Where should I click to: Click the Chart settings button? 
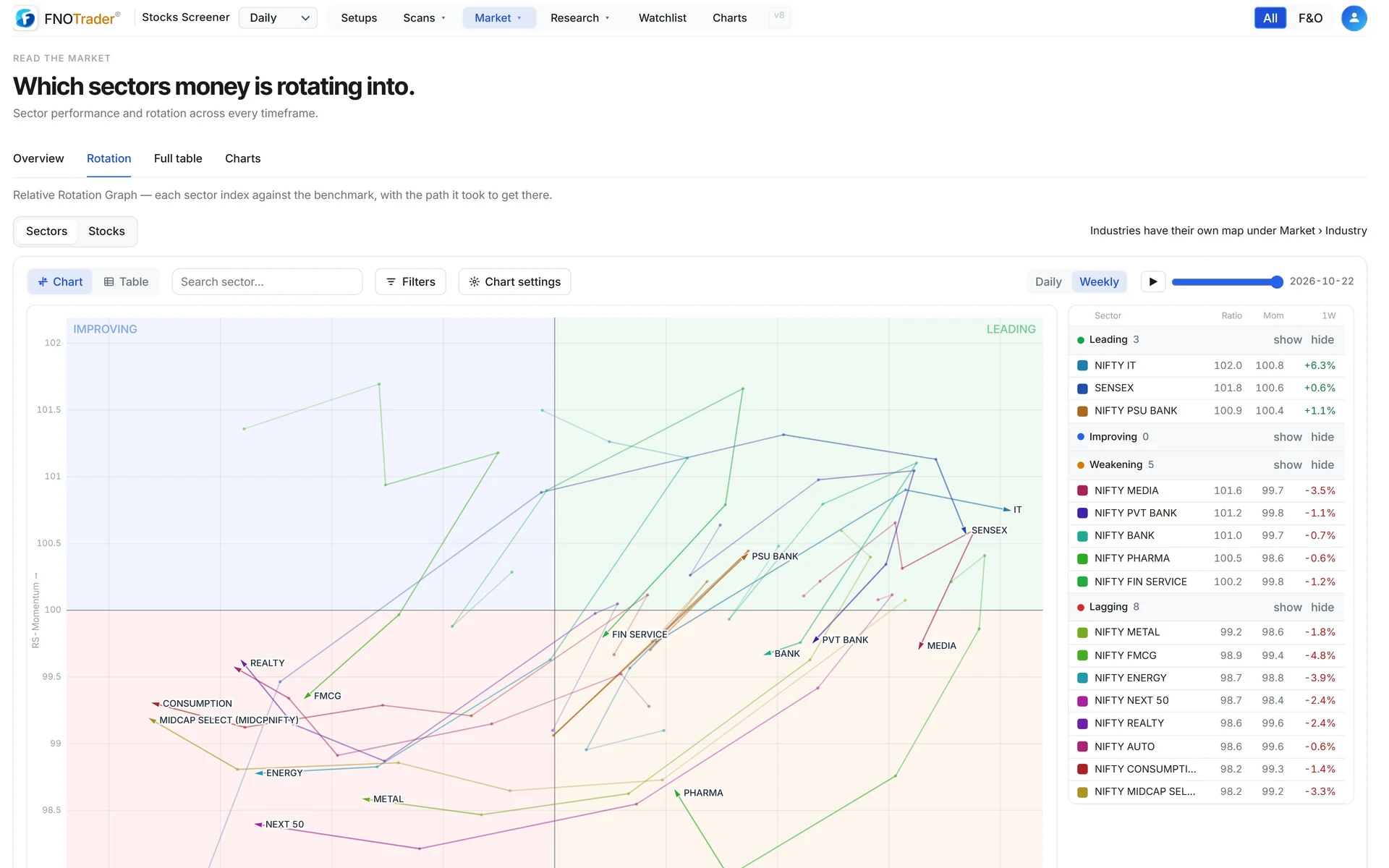click(x=514, y=282)
